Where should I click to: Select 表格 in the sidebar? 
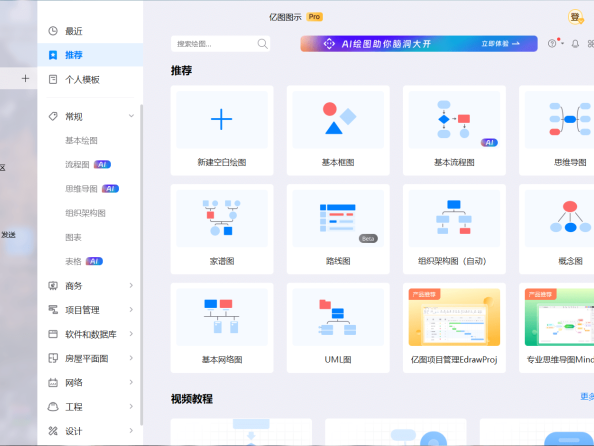(73, 261)
